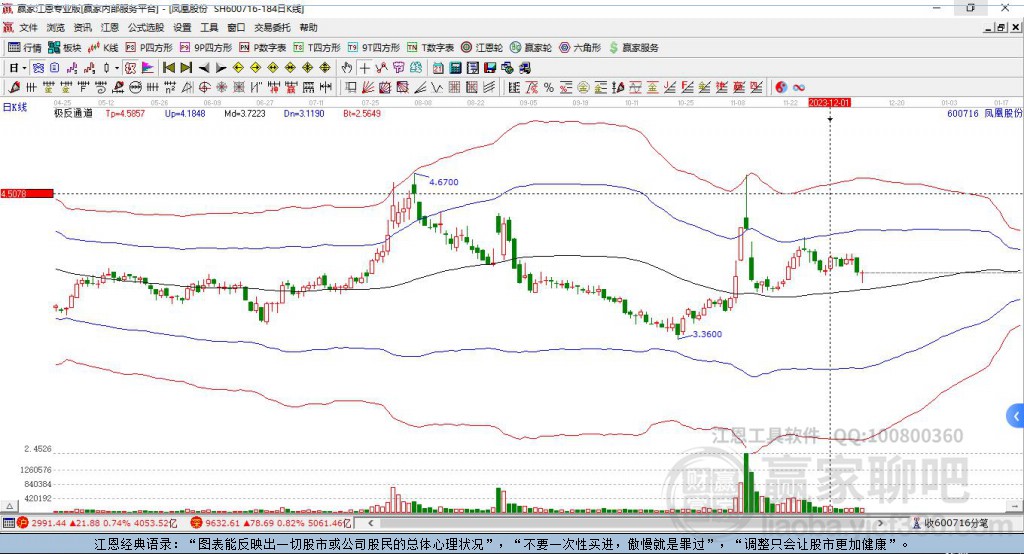Screen dimensions: 1024x554
Task: Open the 江恩轮 Gann wheel
Action: (482, 48)
